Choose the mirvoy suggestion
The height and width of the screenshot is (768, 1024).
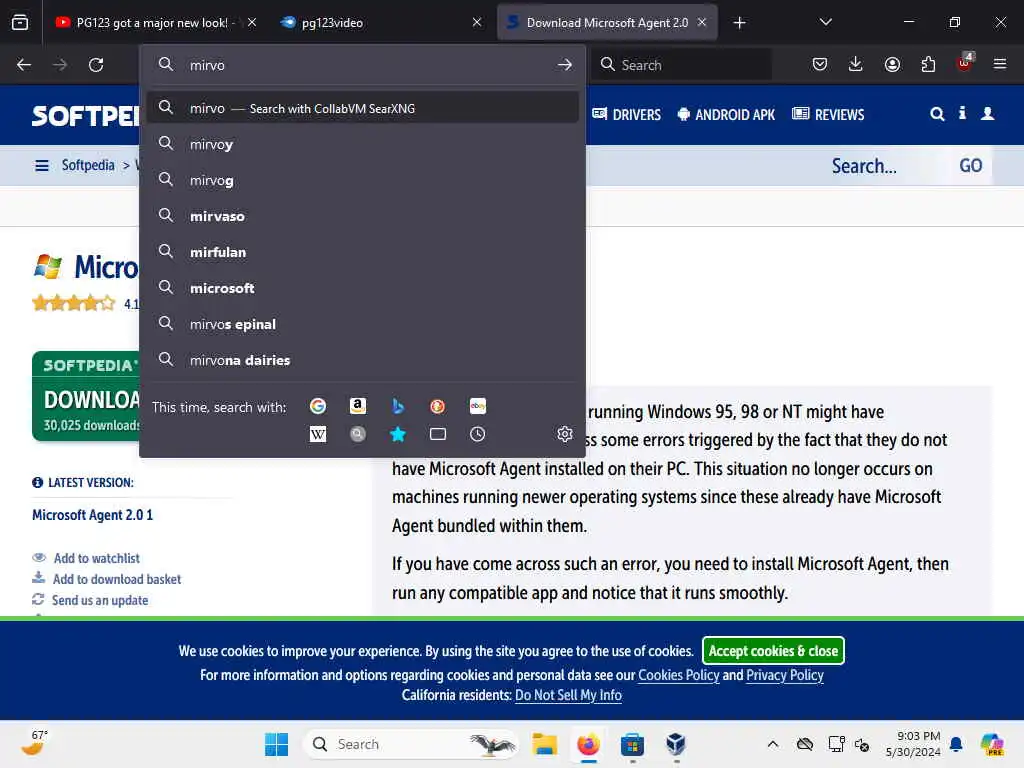tap(362, 144)
